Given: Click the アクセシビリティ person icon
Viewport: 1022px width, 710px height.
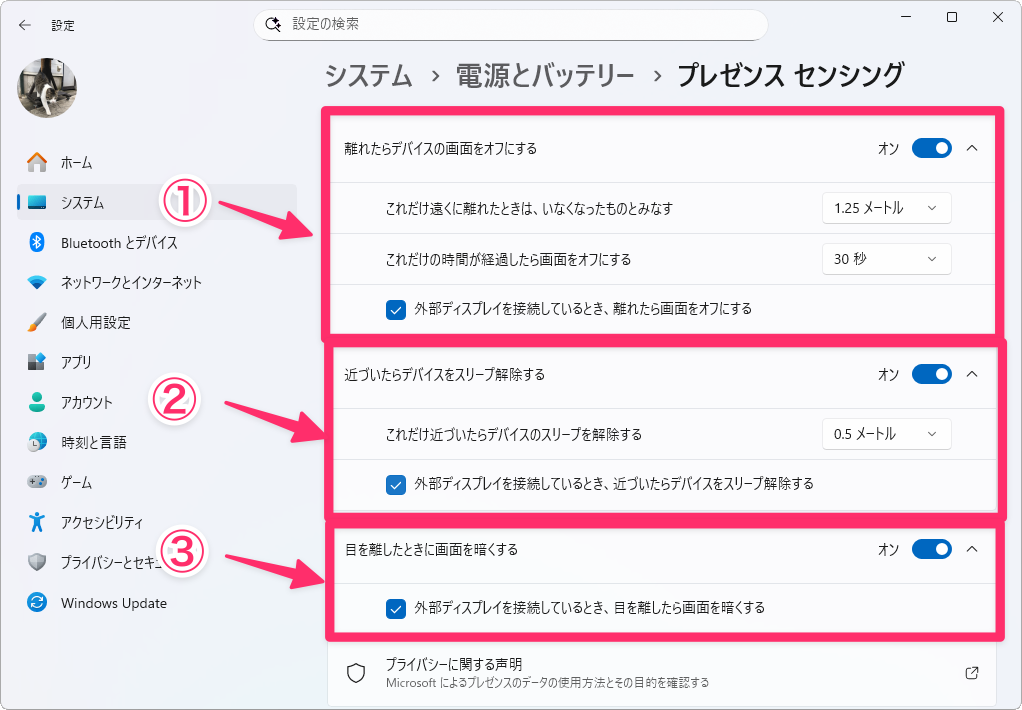Looking at the screenshot, I should [x=37, y=522].
